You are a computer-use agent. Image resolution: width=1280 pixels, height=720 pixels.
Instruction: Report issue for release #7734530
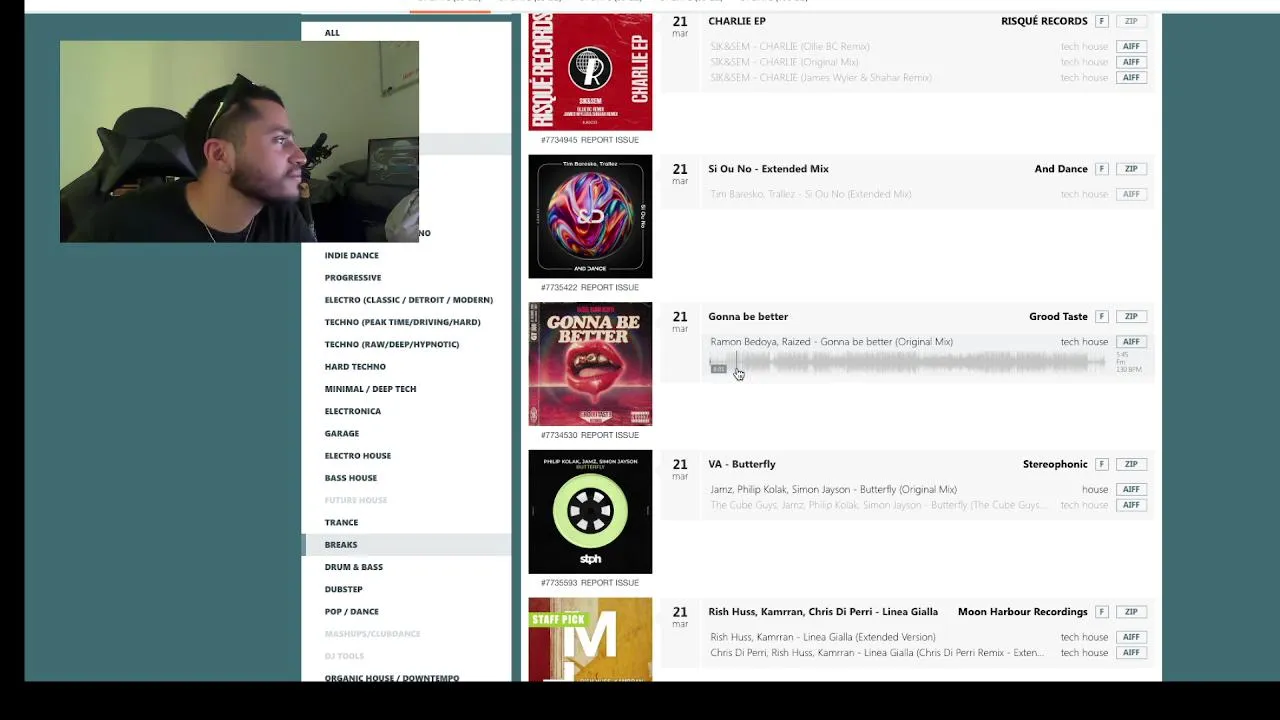(609, 435)
